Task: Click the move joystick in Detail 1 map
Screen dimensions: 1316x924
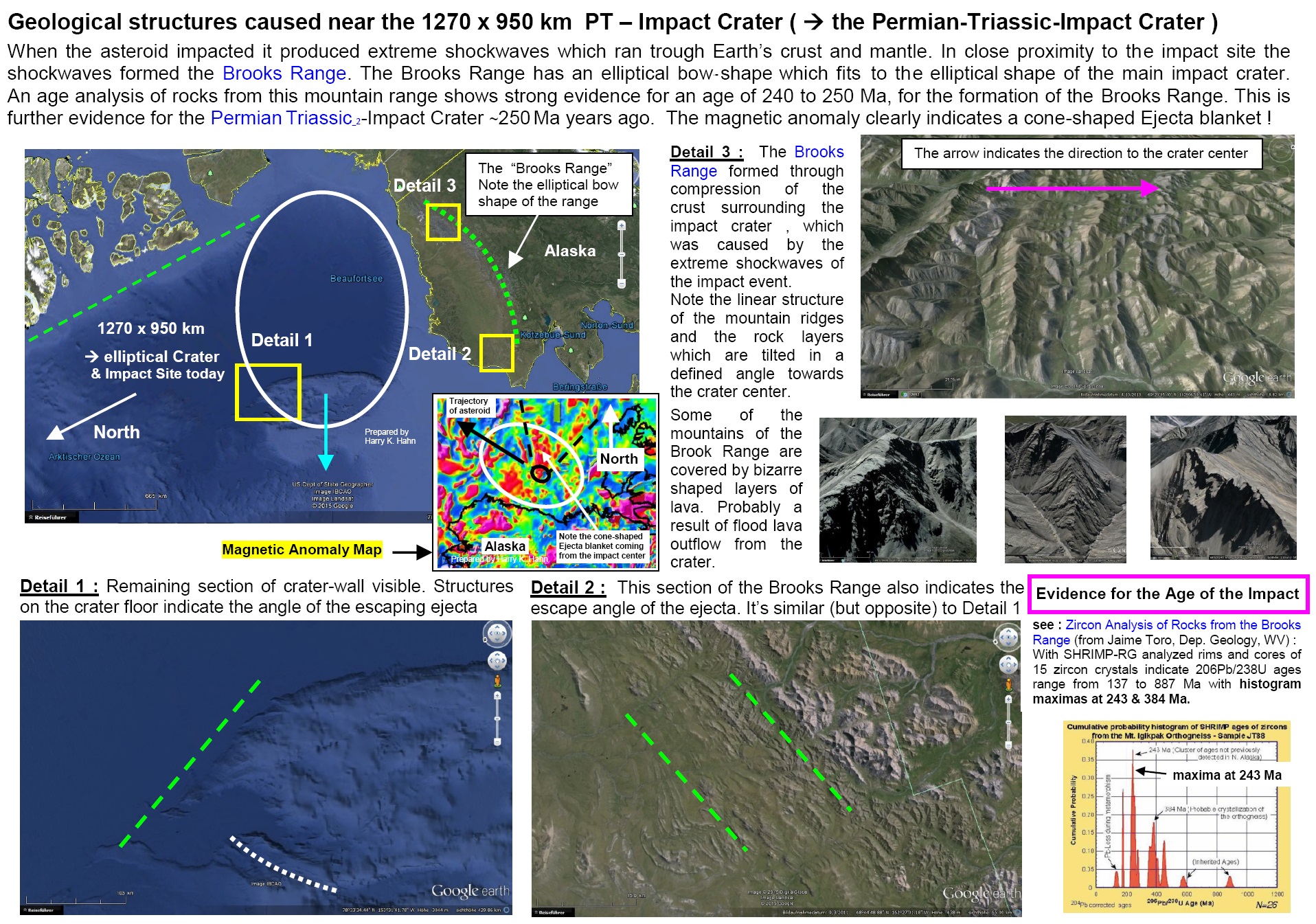Action: (497, 661)
